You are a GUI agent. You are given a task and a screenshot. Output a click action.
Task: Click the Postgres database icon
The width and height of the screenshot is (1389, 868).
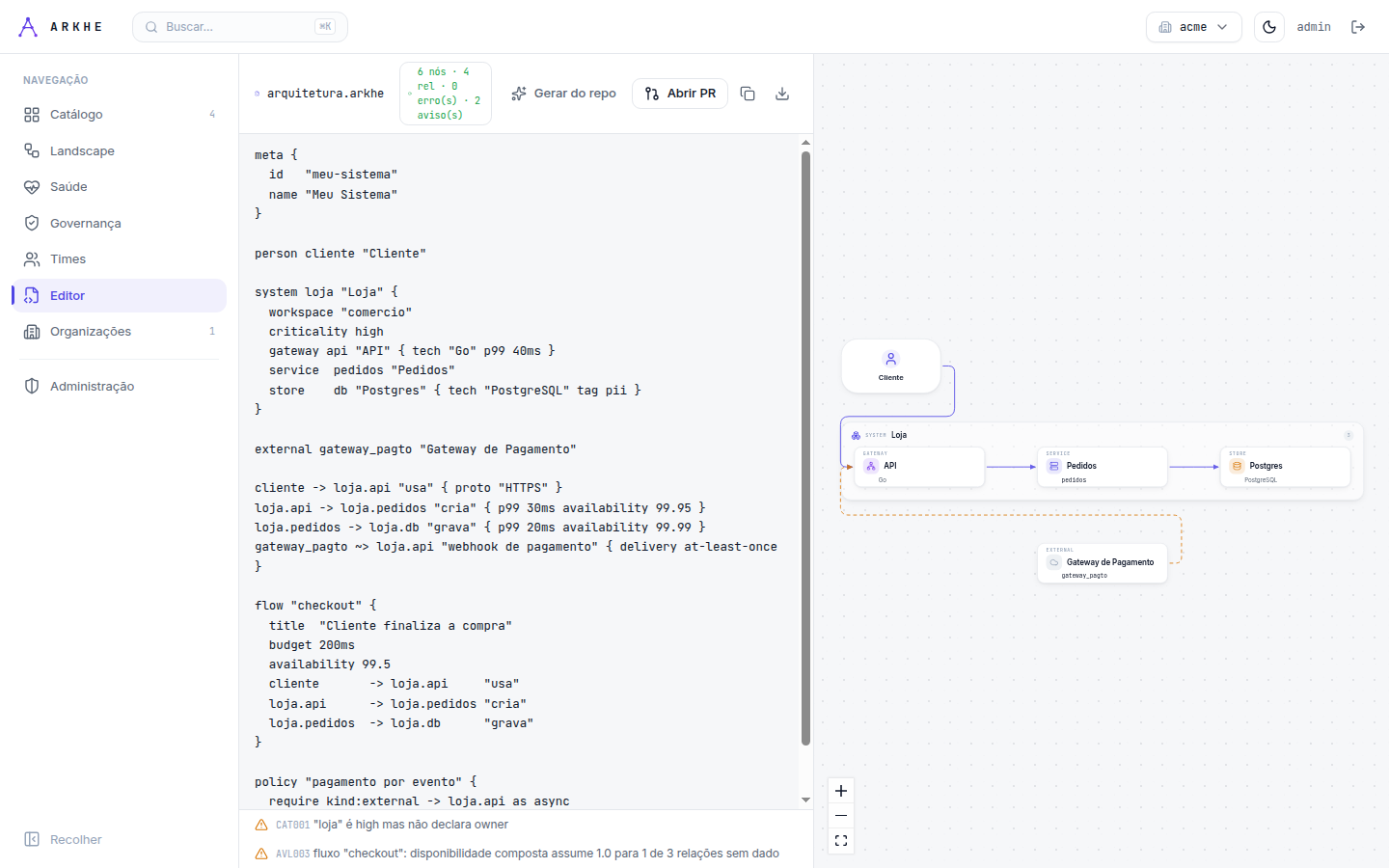point(1237,466)
